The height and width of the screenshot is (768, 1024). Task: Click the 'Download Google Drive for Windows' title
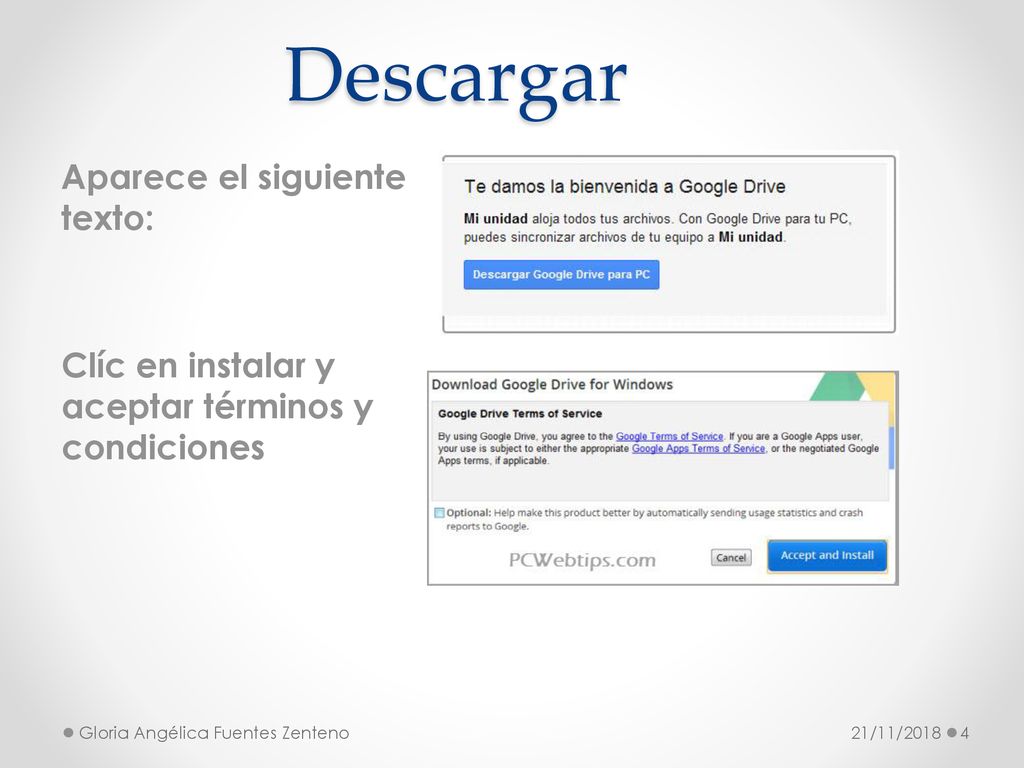coord(552,385)
